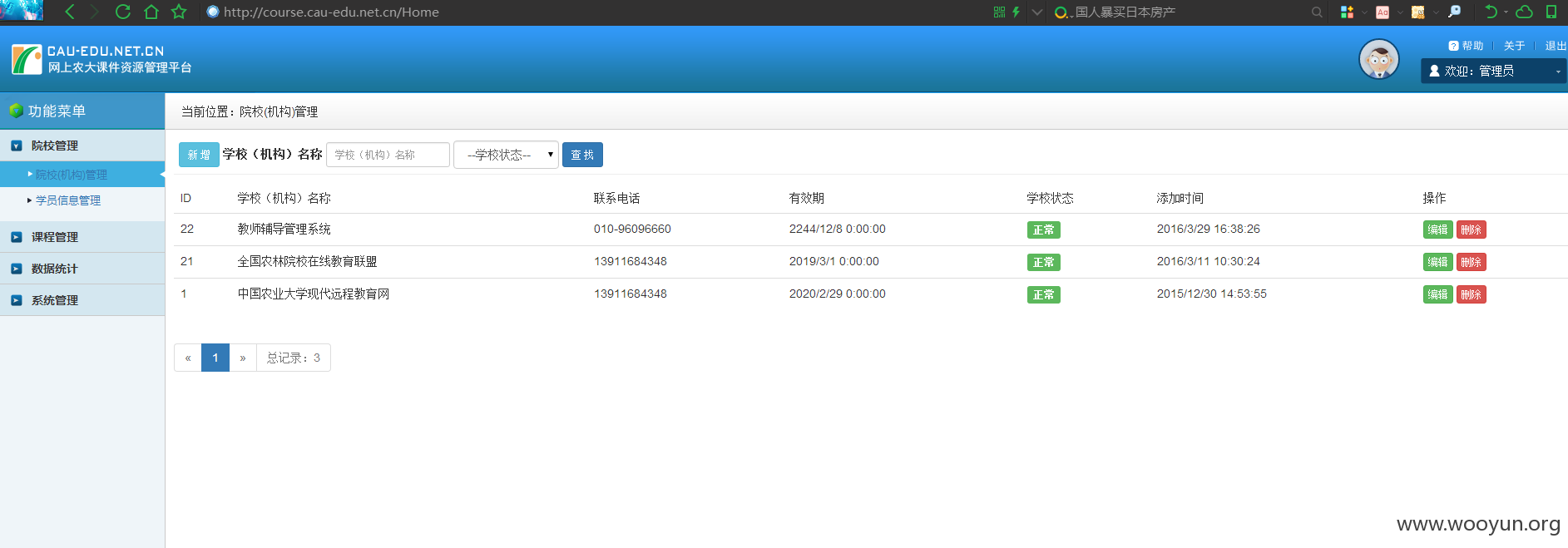Click the 有效期 column header
Screen dimensions: 1568x548
pyautogui.click(x=807, y=198)
